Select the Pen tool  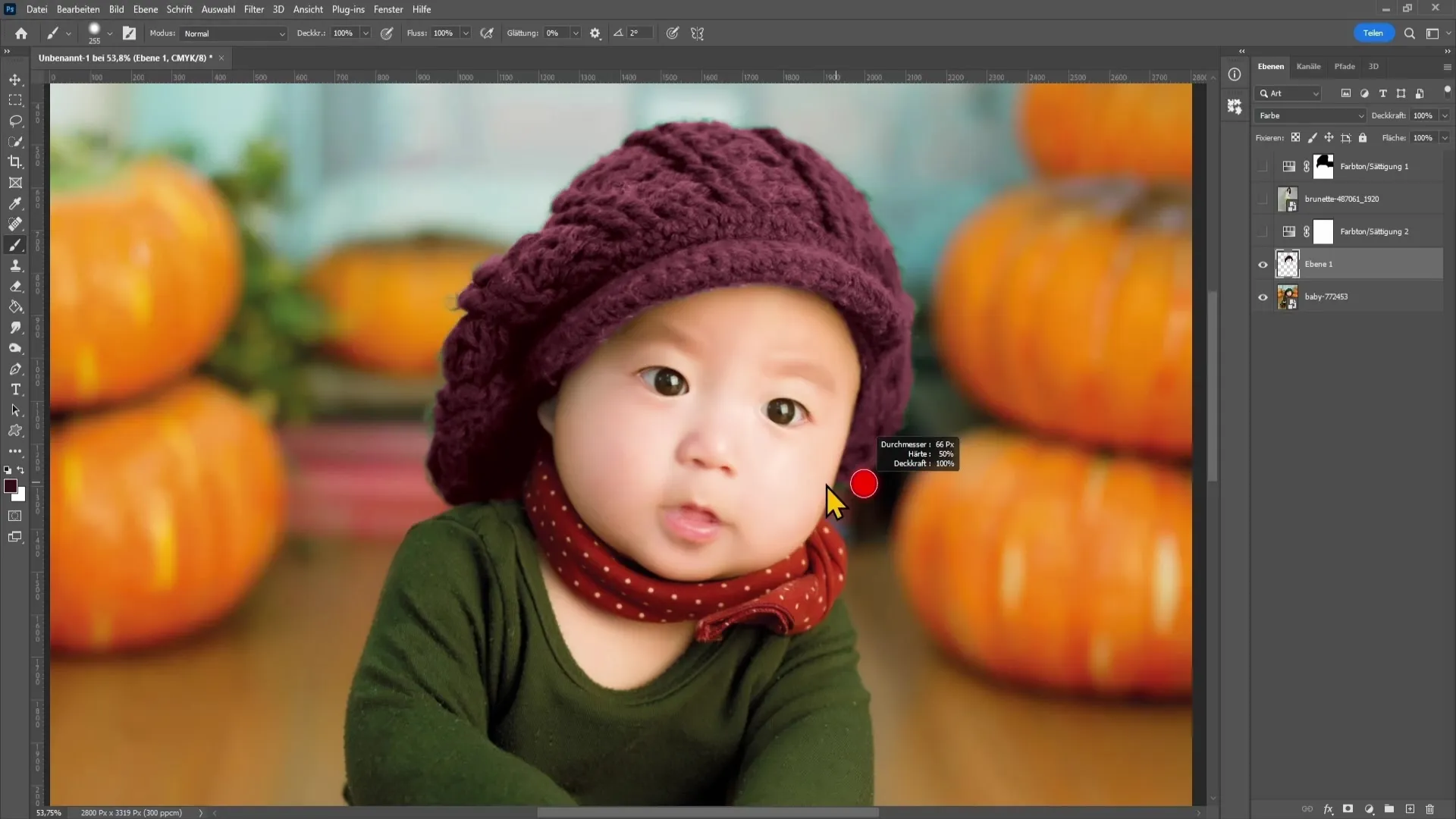coord(15,369)
